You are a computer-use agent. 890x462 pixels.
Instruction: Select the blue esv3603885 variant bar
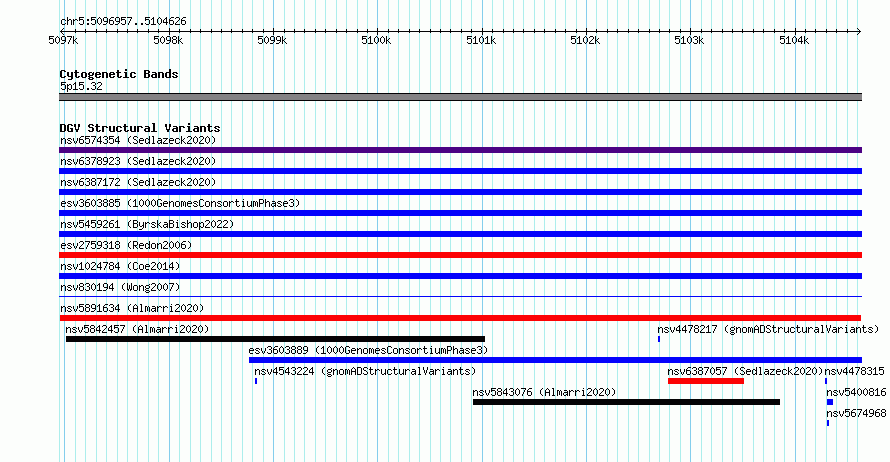point(460,213)
